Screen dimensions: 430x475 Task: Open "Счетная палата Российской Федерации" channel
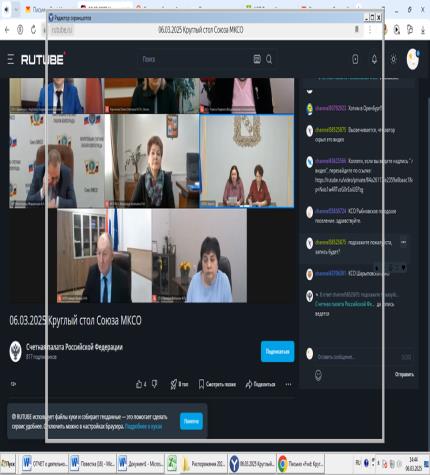click(x=74, y=347)
